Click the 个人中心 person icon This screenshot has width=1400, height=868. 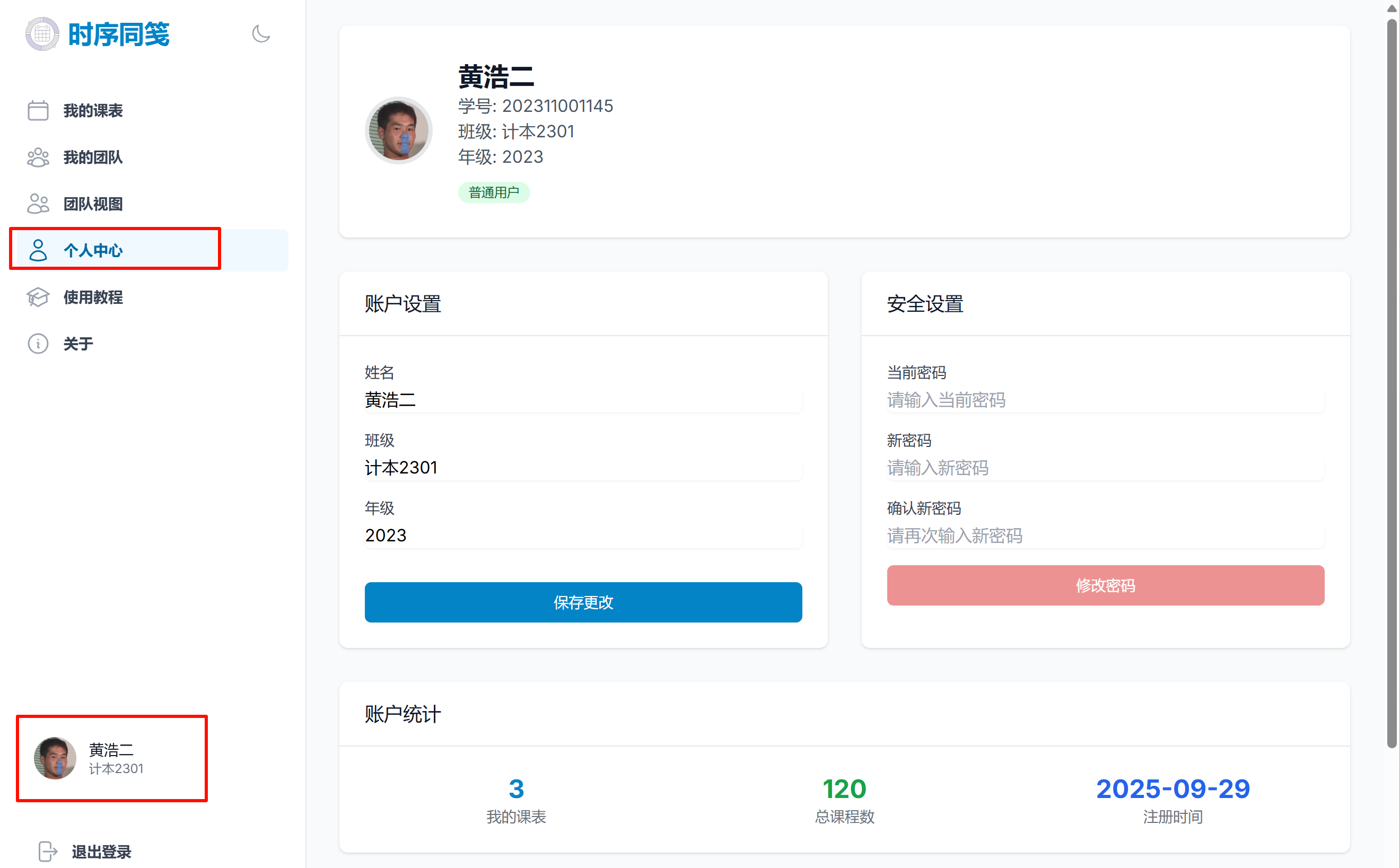[38, 250]
